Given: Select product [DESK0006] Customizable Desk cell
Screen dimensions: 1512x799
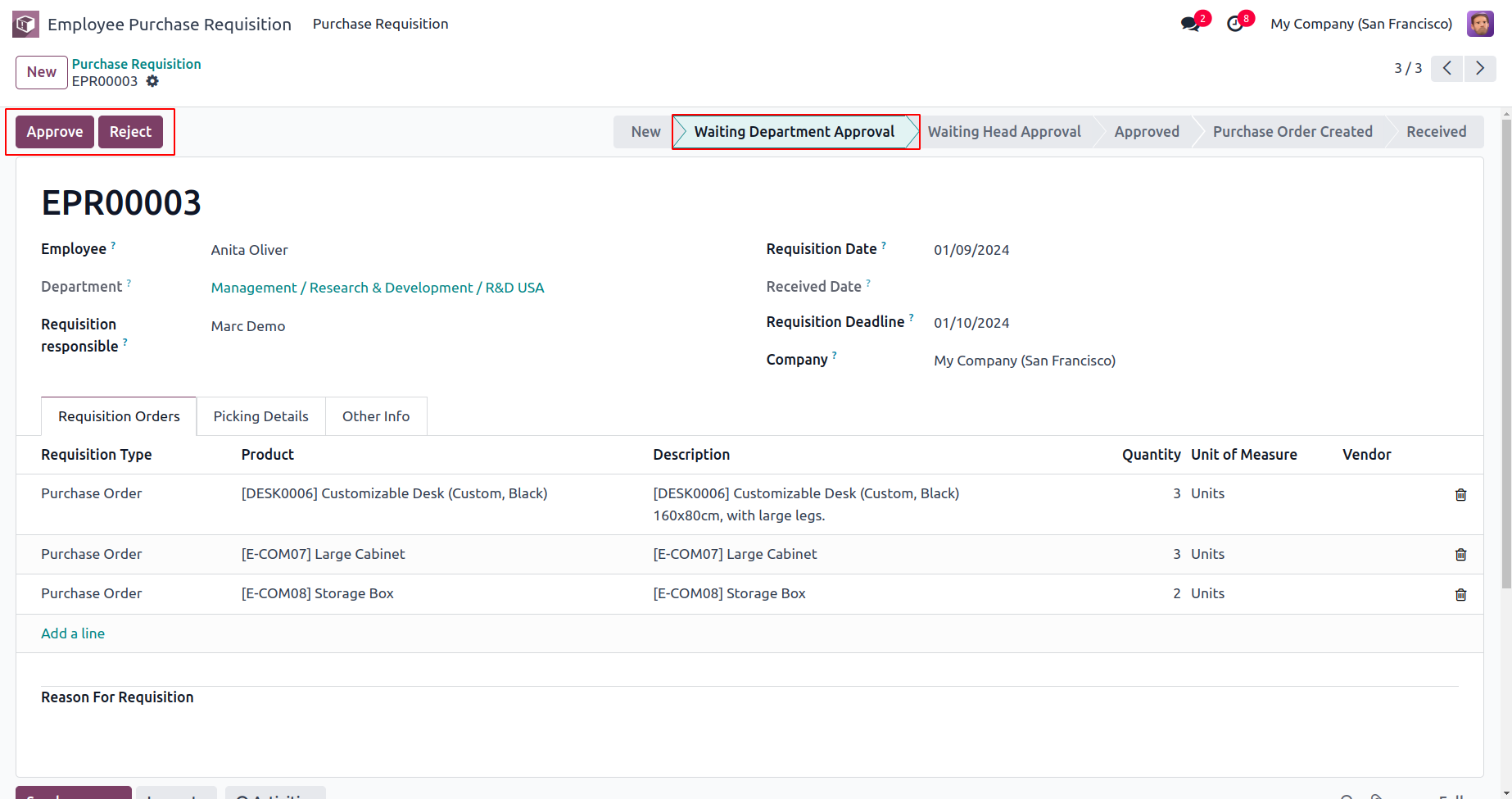Looking at the screenshot, I should [394, 493].
